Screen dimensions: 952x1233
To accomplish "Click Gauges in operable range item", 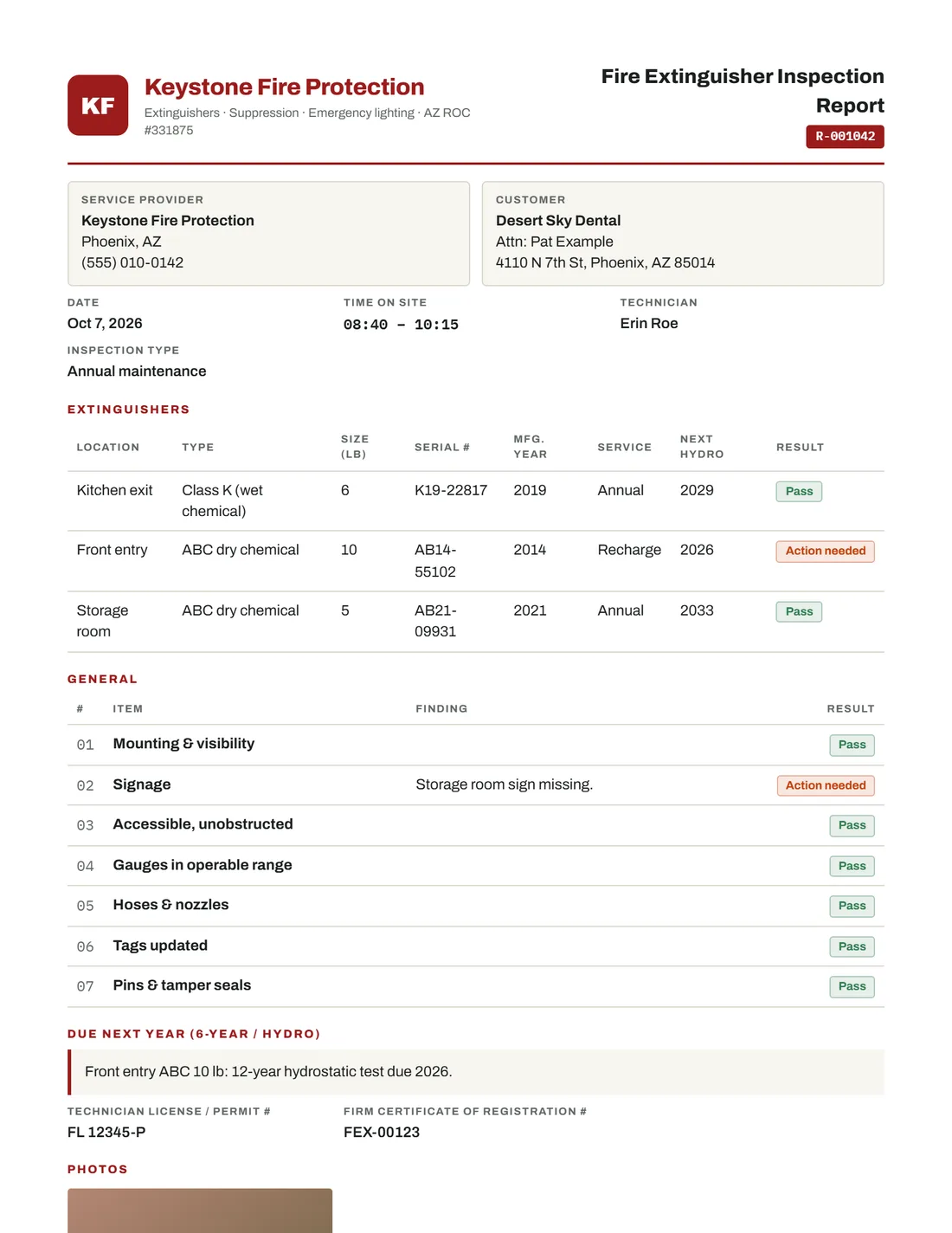I will (203, 865).
